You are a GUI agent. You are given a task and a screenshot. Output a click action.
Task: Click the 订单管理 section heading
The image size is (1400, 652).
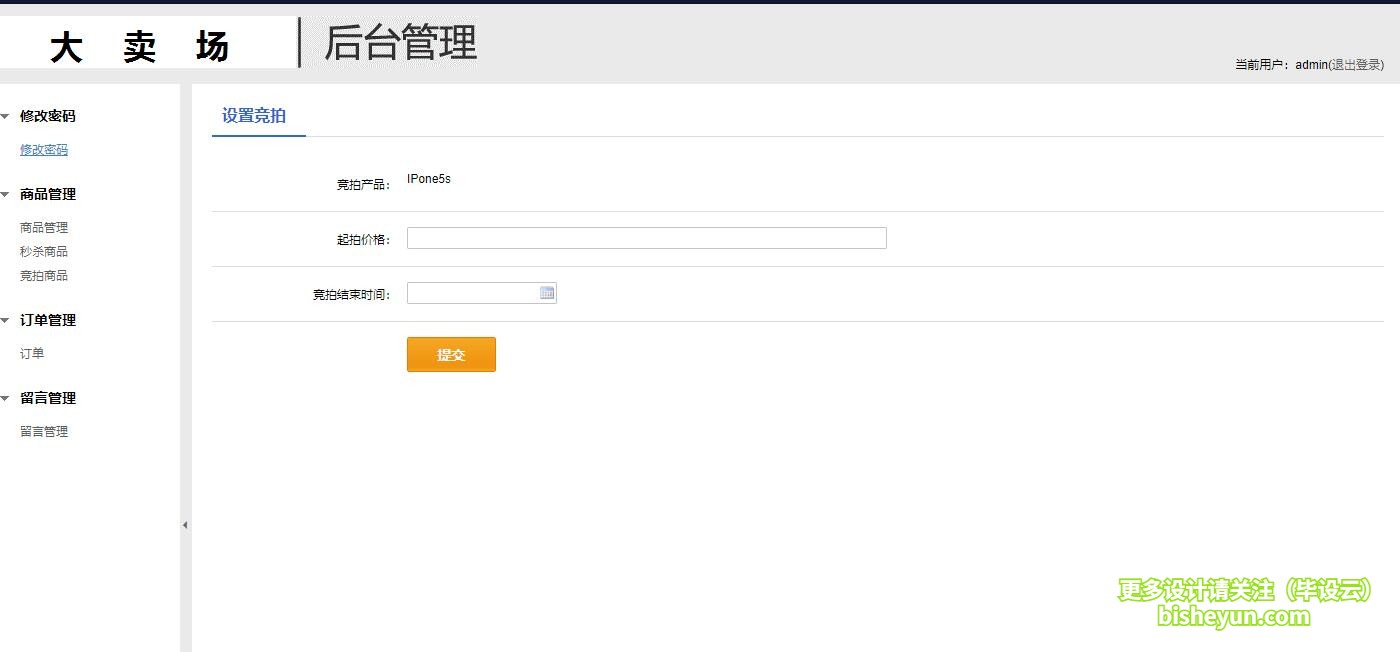coord(48,320)
